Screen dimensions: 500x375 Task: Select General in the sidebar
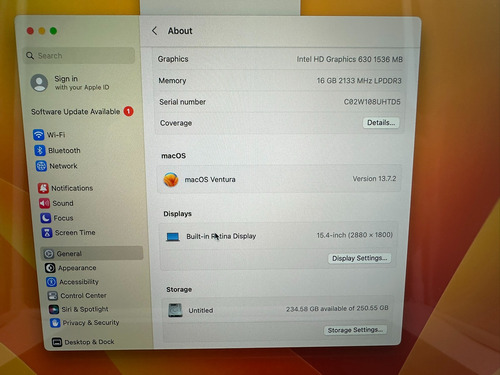(92, 253)
